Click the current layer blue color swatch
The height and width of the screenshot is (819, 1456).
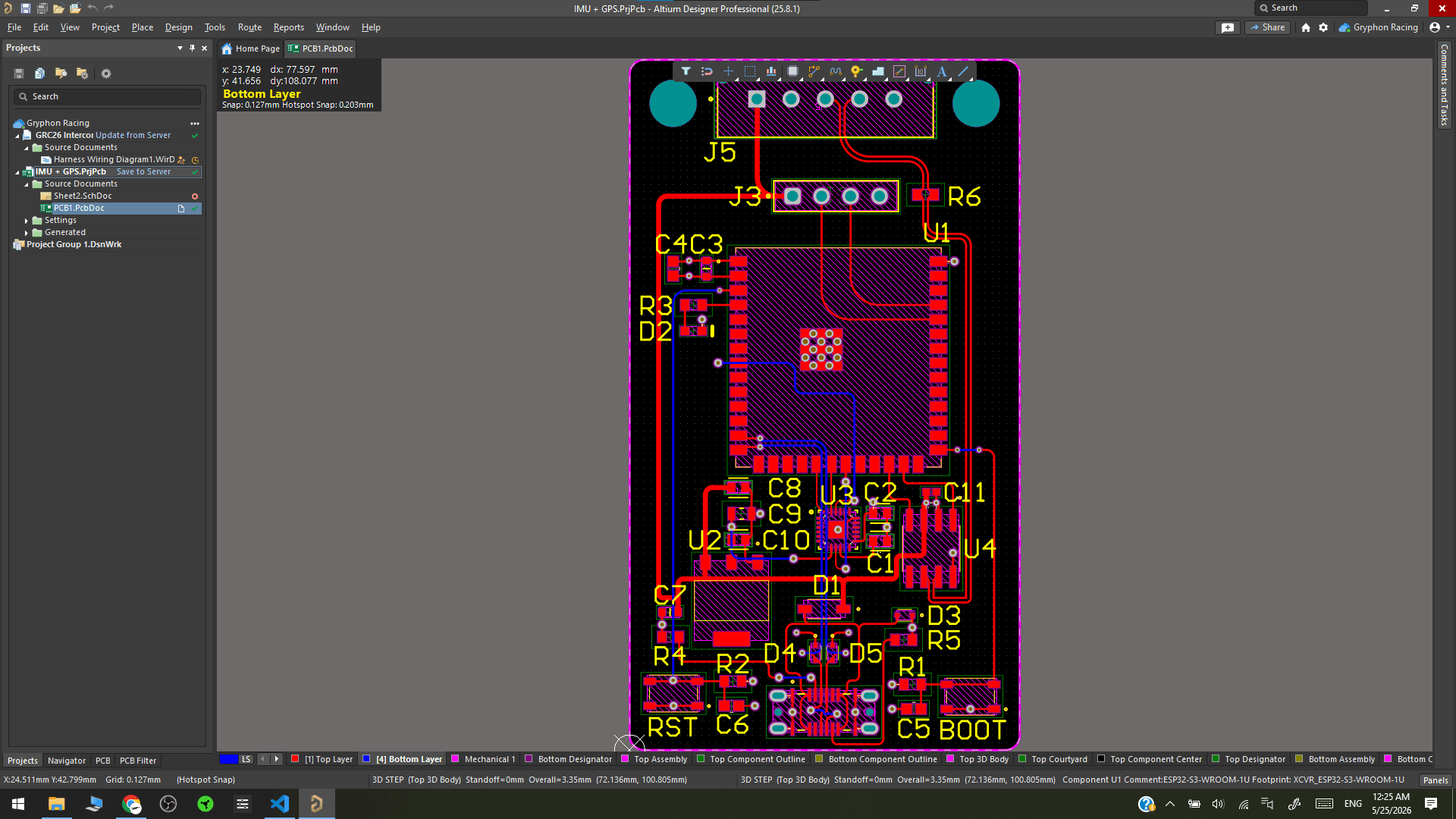tap(228, 759)
